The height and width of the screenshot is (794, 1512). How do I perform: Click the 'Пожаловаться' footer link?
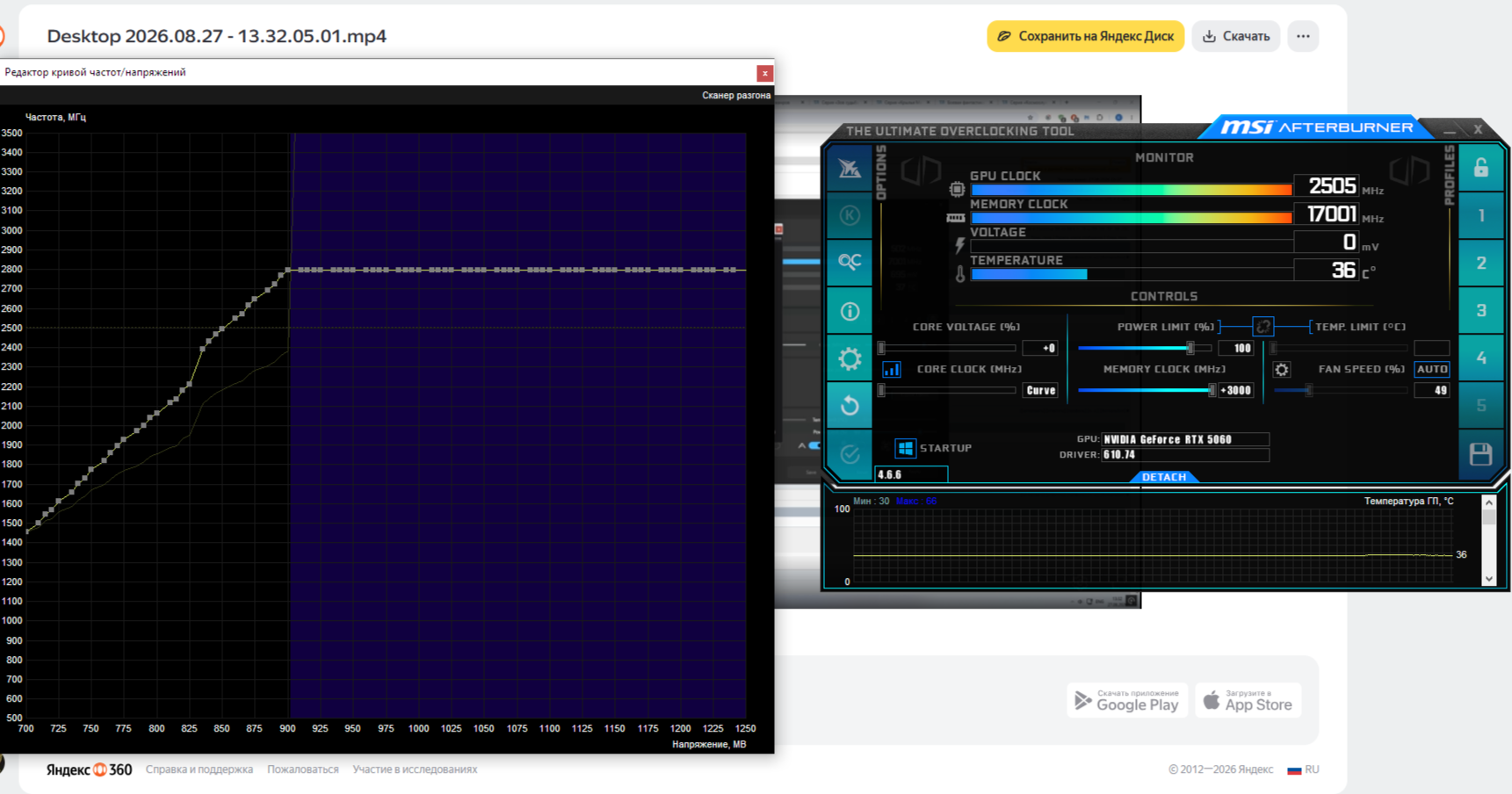coord(303,769)
